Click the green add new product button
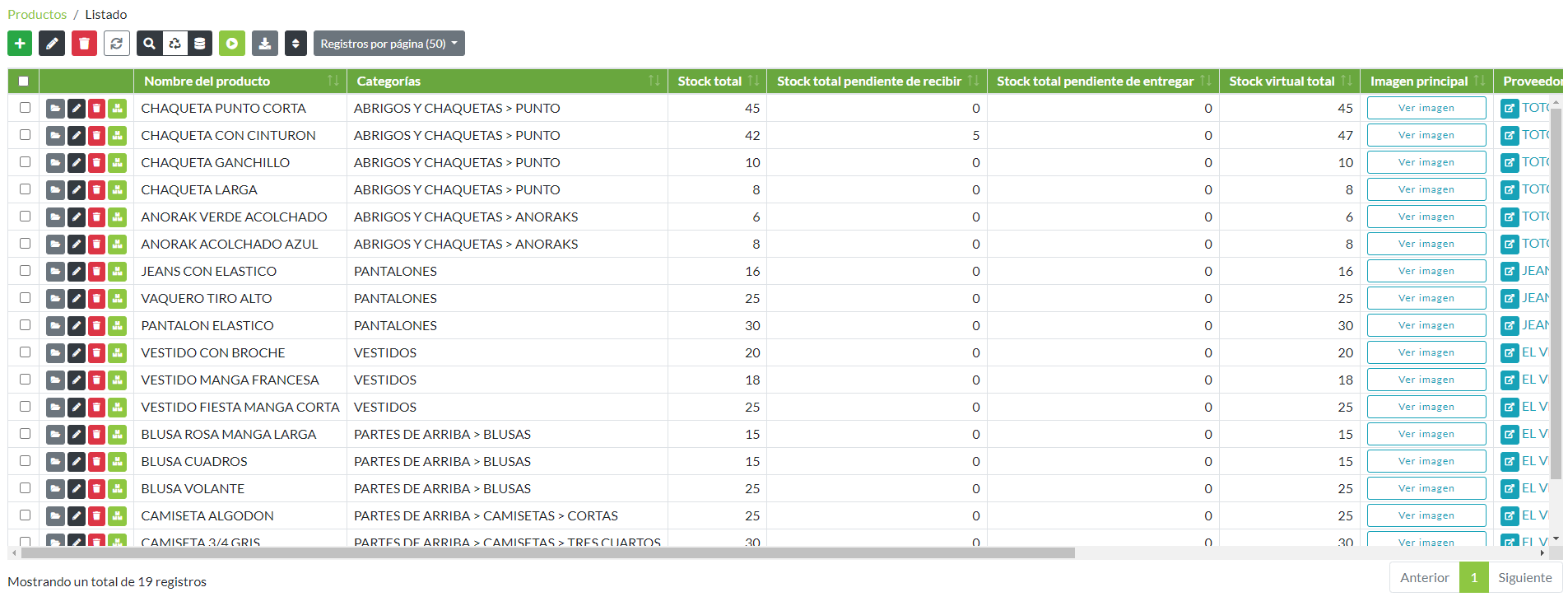 20,44
